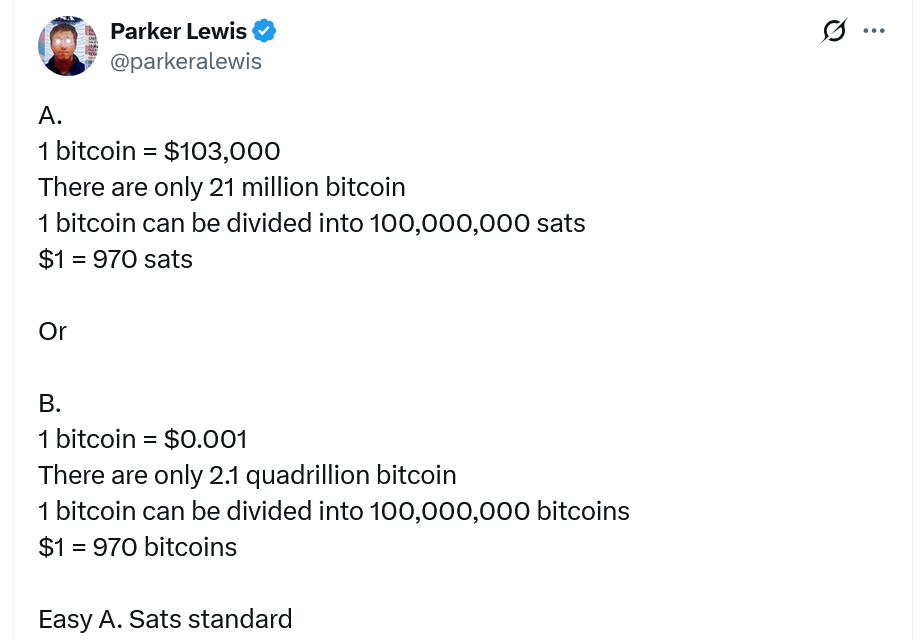Image resolution: width=924 pixels, height=640 pixels.
Task: Click the line ending in "100,000,000 bitcoins"
Action: coord(334,511)
